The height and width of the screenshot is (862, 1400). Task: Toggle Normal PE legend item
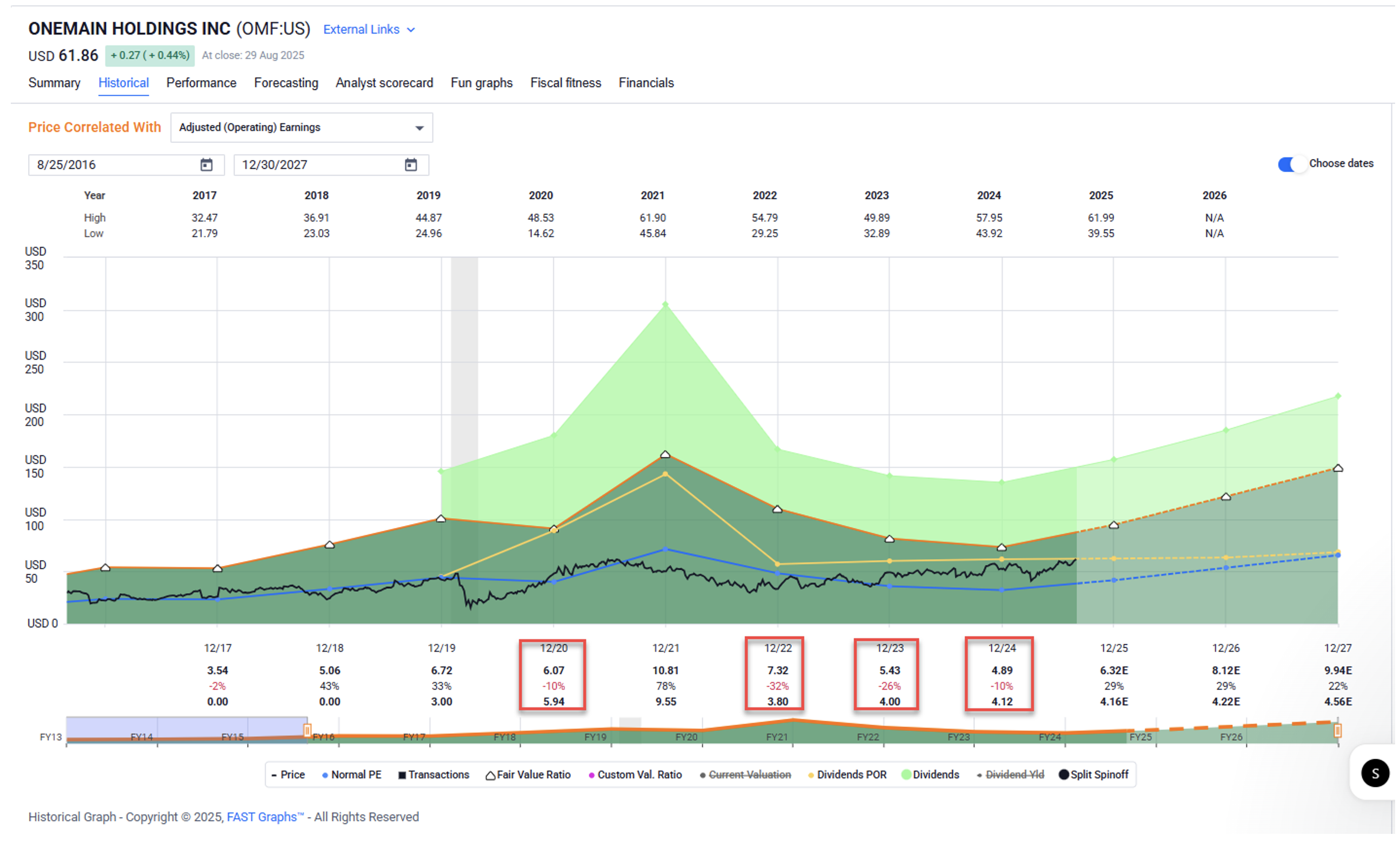[351, 774]
